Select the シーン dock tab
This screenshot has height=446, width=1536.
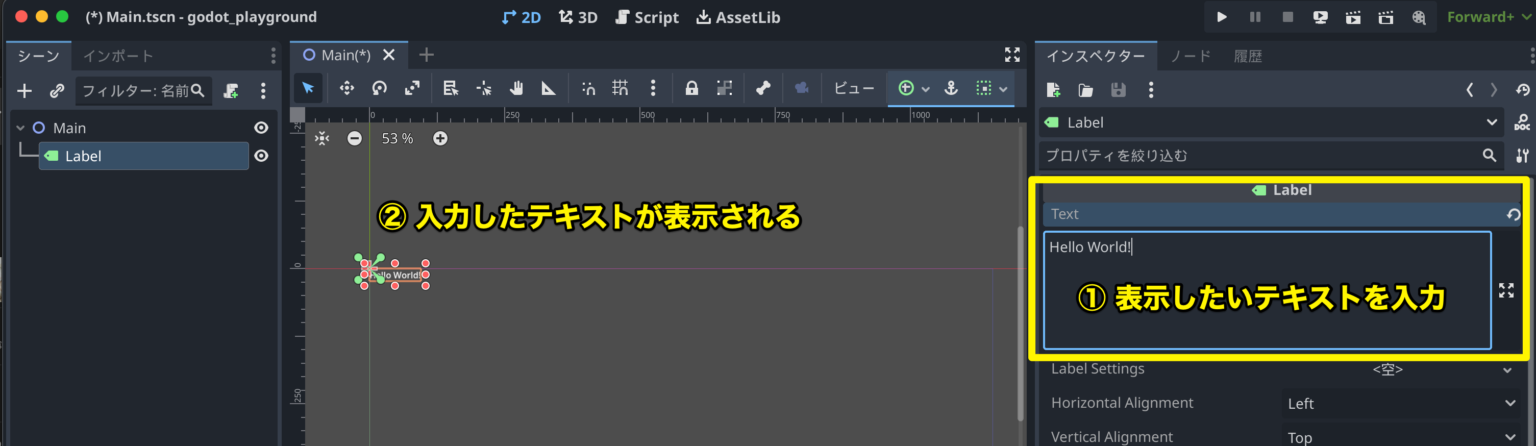(38, 56)
